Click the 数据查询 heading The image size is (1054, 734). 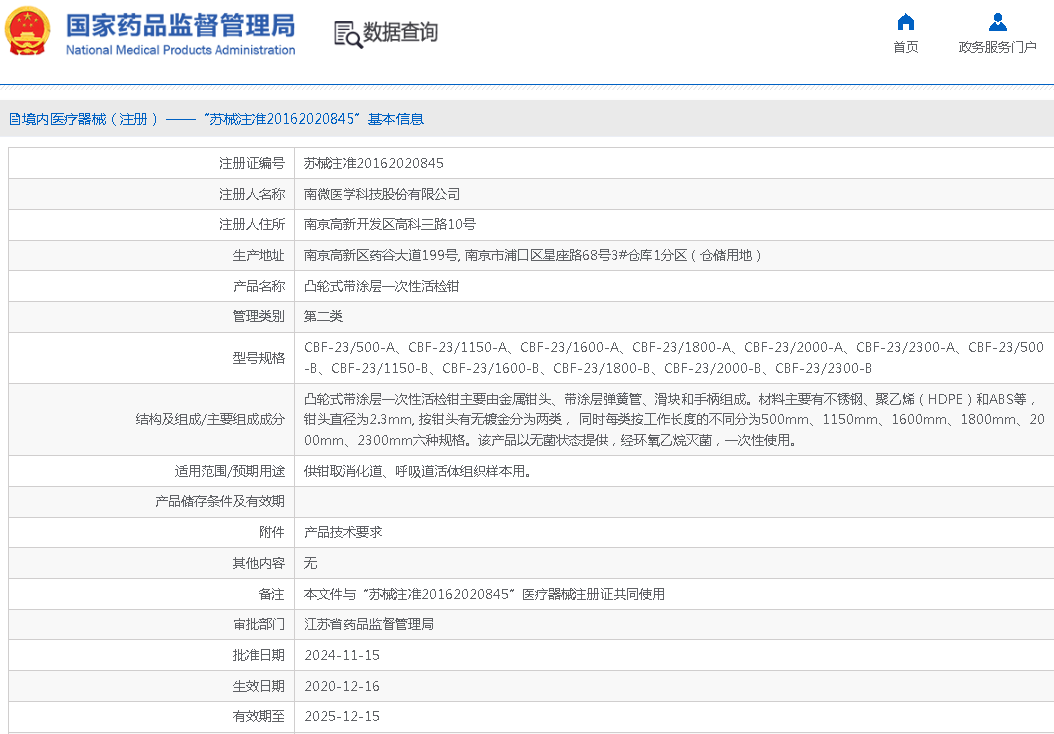coord(401,32)
